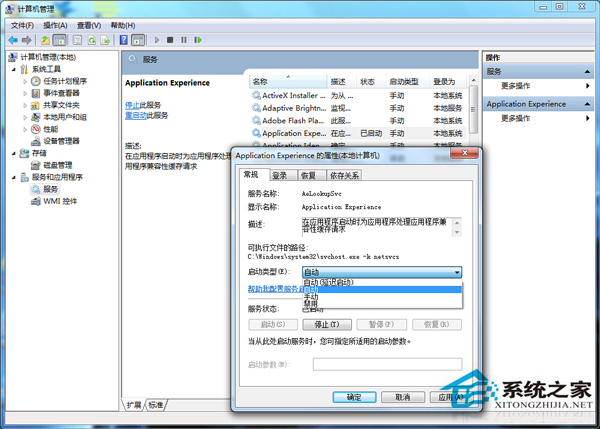
Task: Collapse the 服务和应用程序 node
Action: pyautogui.click(x=14, y=178)
